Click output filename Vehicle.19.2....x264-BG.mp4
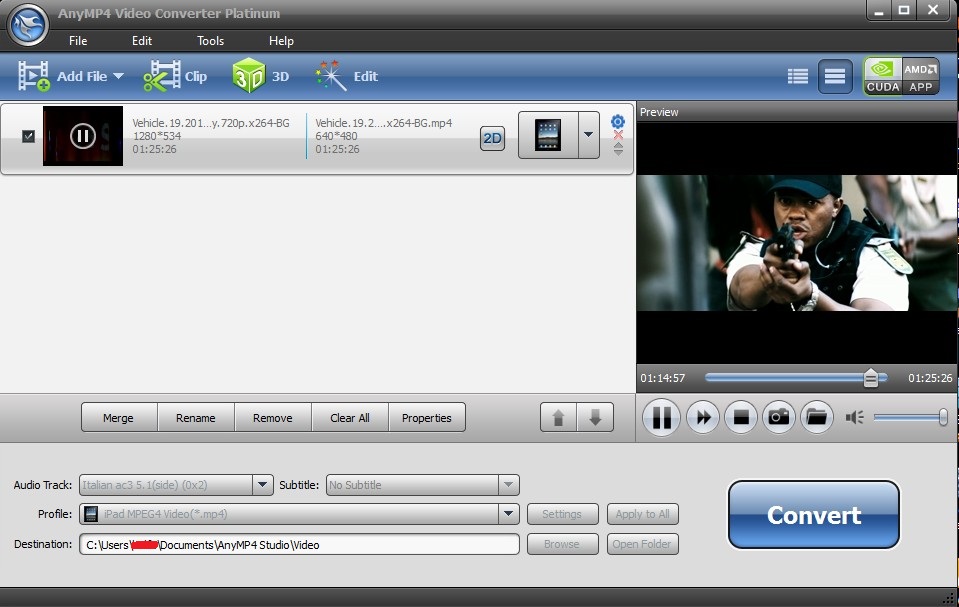The image size is (959, 607). [x=383, y=123]
